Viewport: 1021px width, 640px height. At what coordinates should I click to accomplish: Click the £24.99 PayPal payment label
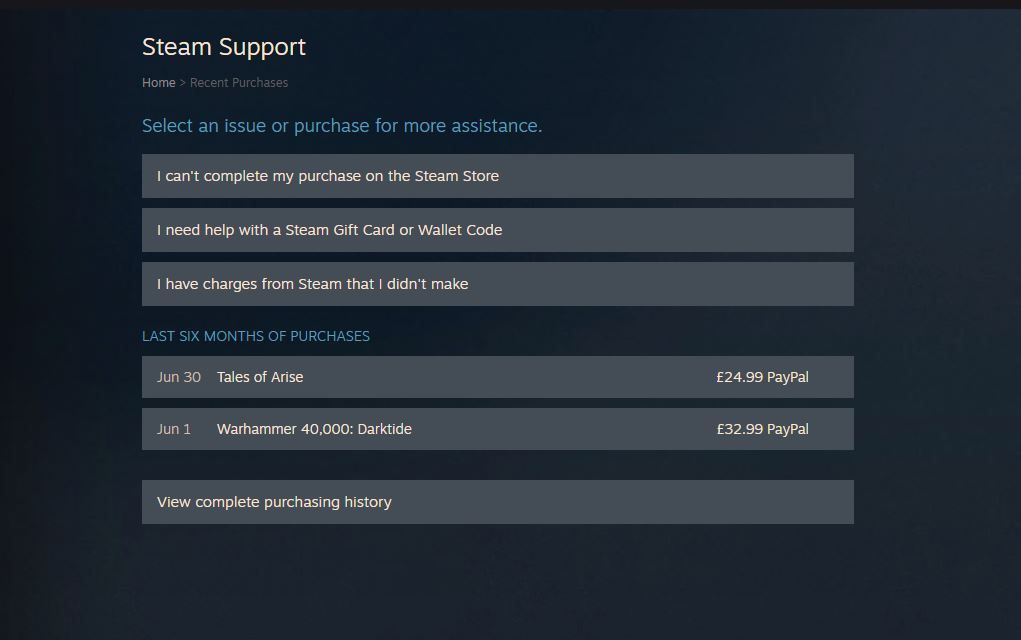point(762,377)
